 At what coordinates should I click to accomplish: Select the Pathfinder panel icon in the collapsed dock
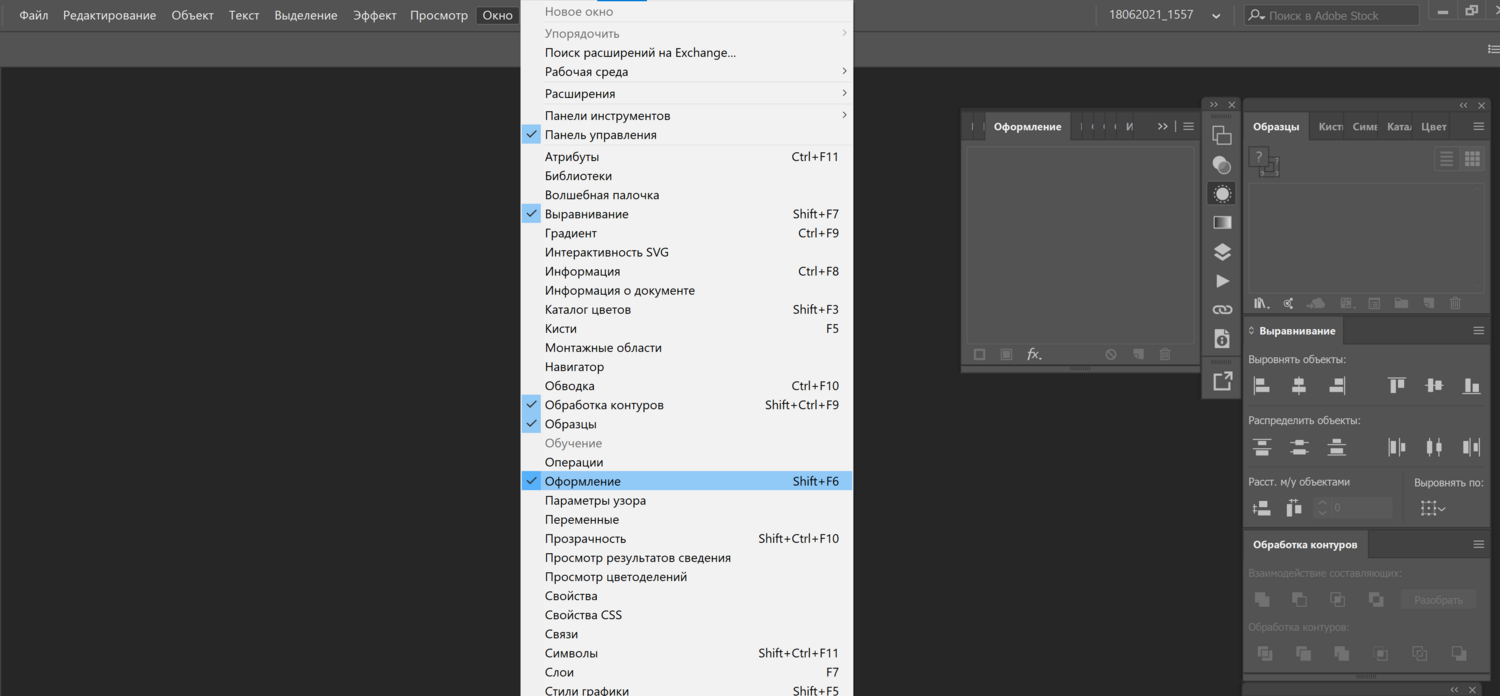1221,135
